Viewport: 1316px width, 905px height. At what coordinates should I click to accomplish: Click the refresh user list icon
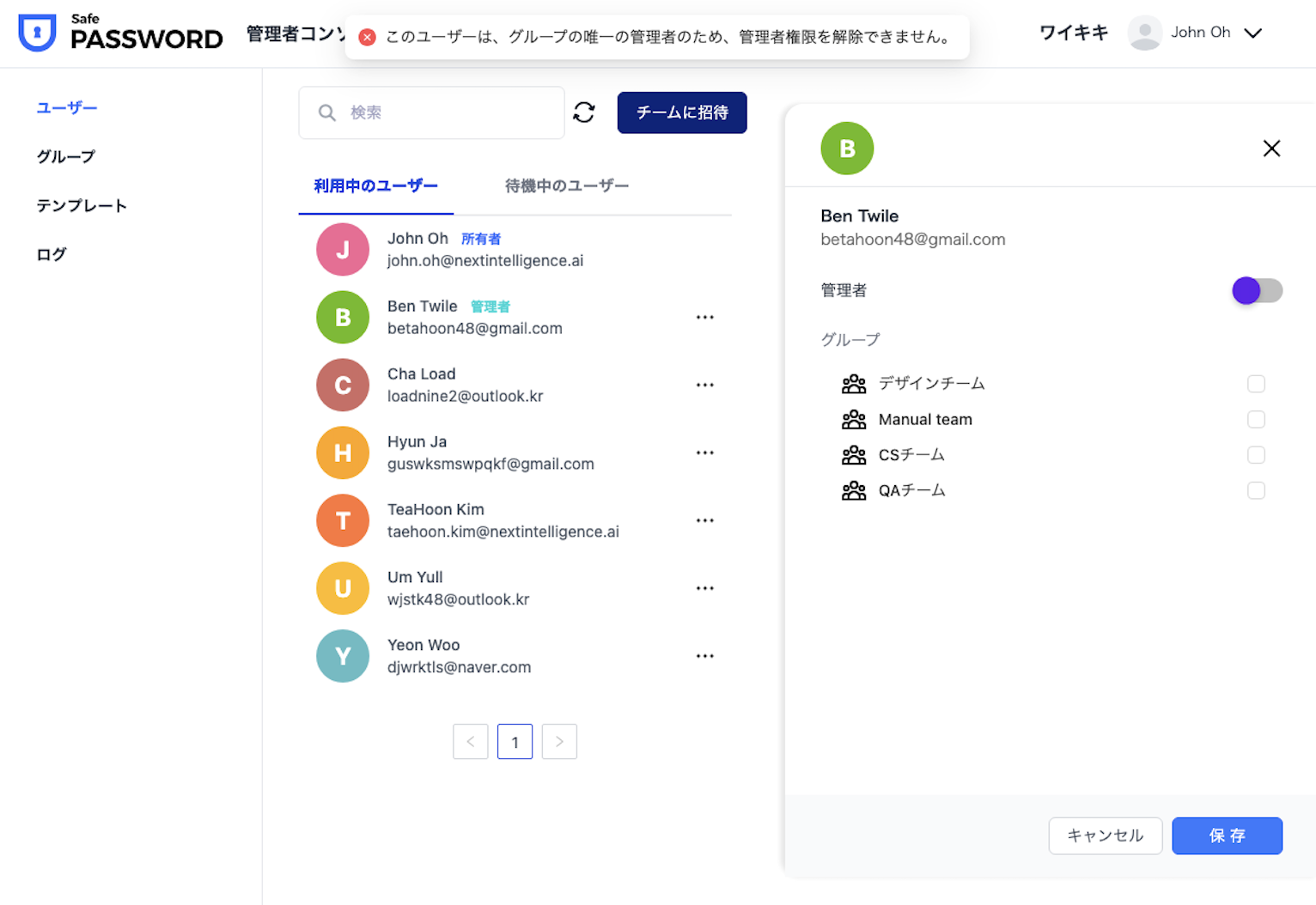tap(584, 112)
